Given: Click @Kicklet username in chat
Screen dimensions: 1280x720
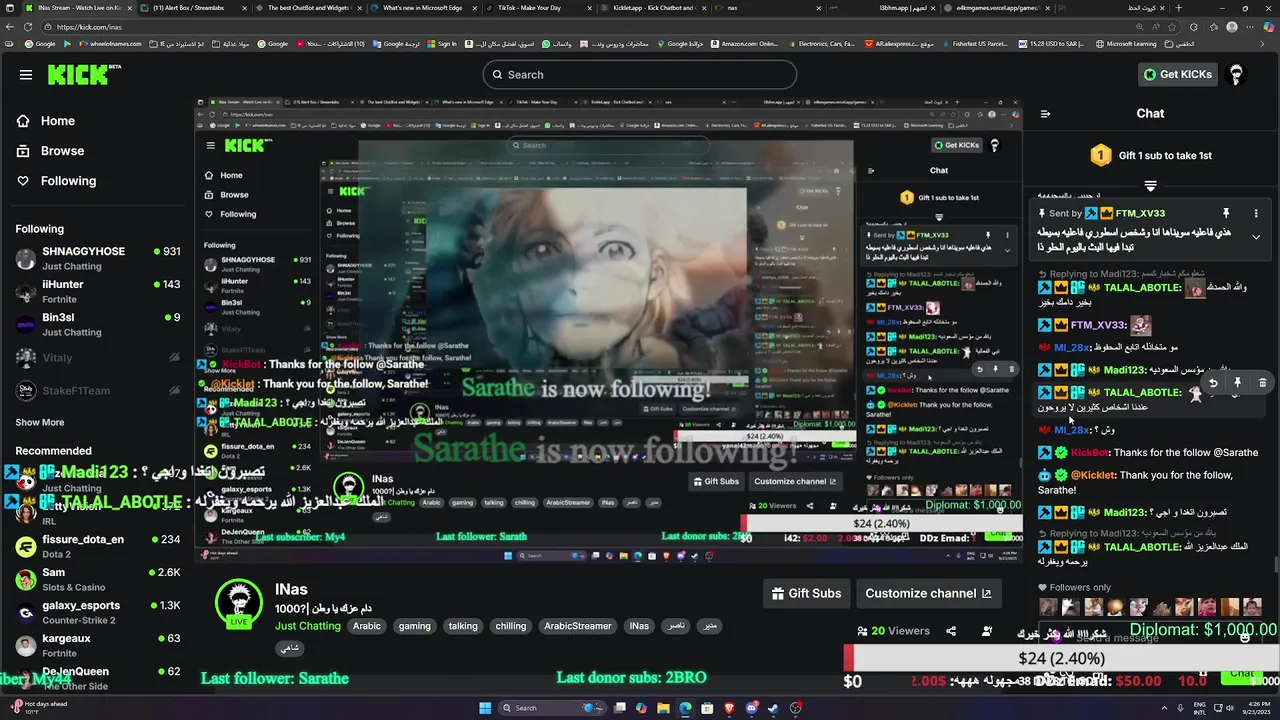Looking at the screenshot, I should [x=1092, y=475].
